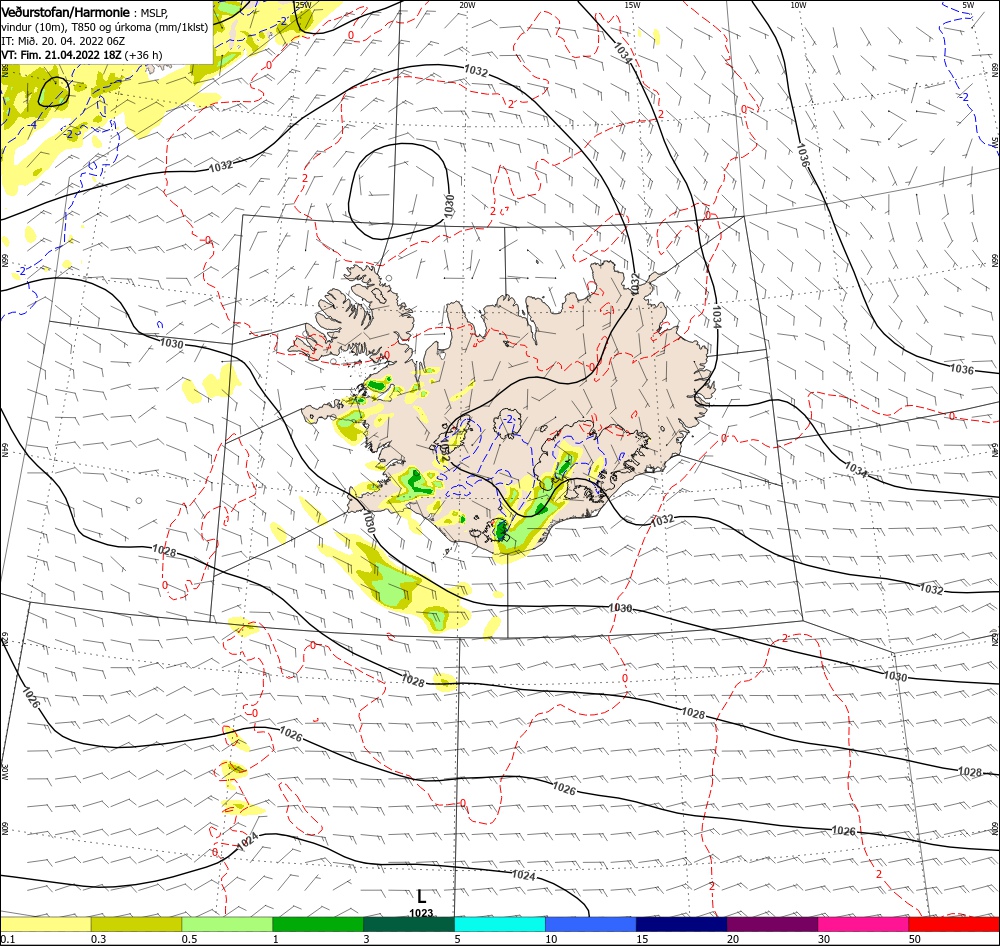Click the 'IT: Mið. 20. 04. 2022 06Z' line
The height and width of the screenshot is (946, 1000).
63,41
